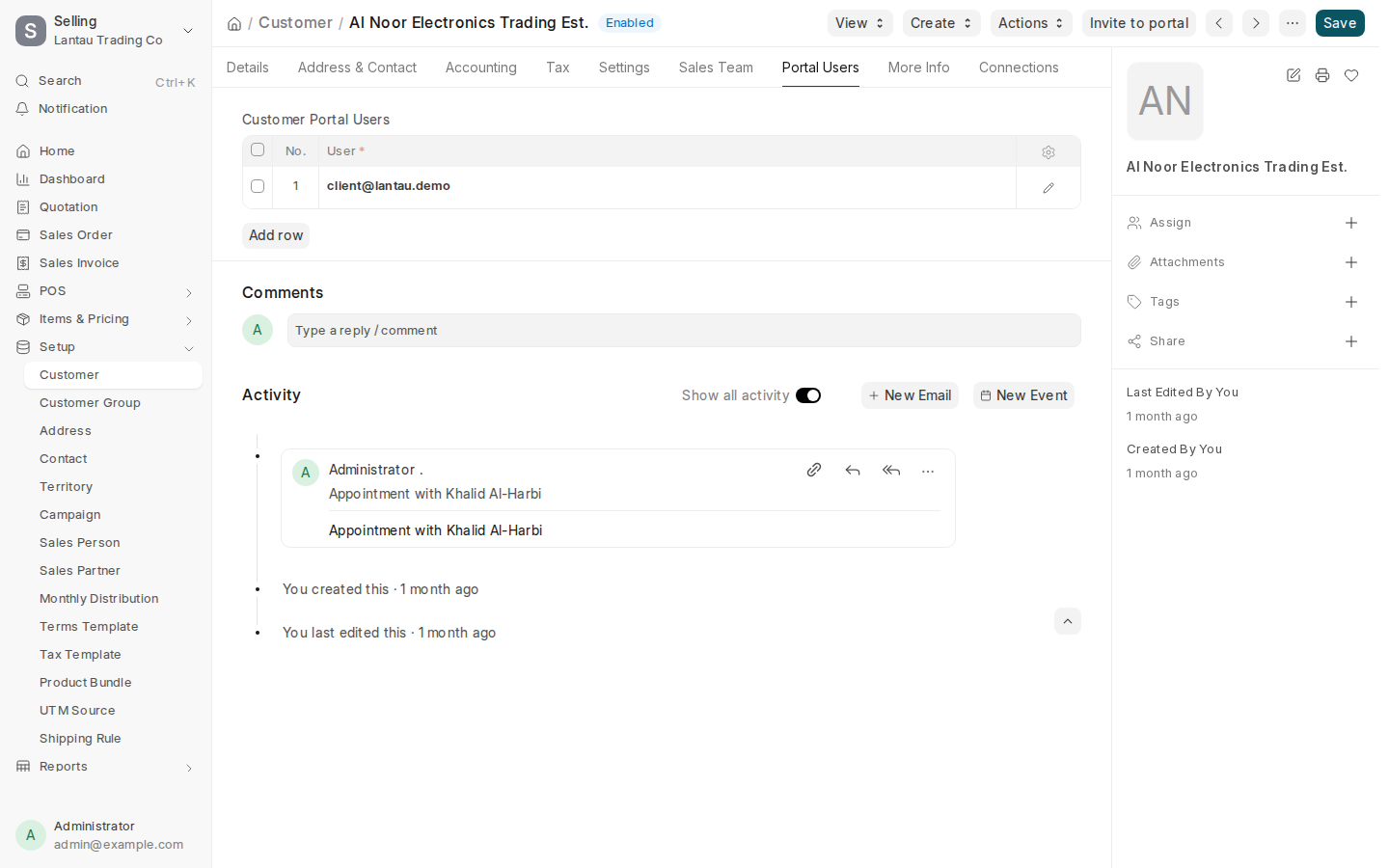
Task: Open Notification in the sidebar
Action: coord(106,109)
